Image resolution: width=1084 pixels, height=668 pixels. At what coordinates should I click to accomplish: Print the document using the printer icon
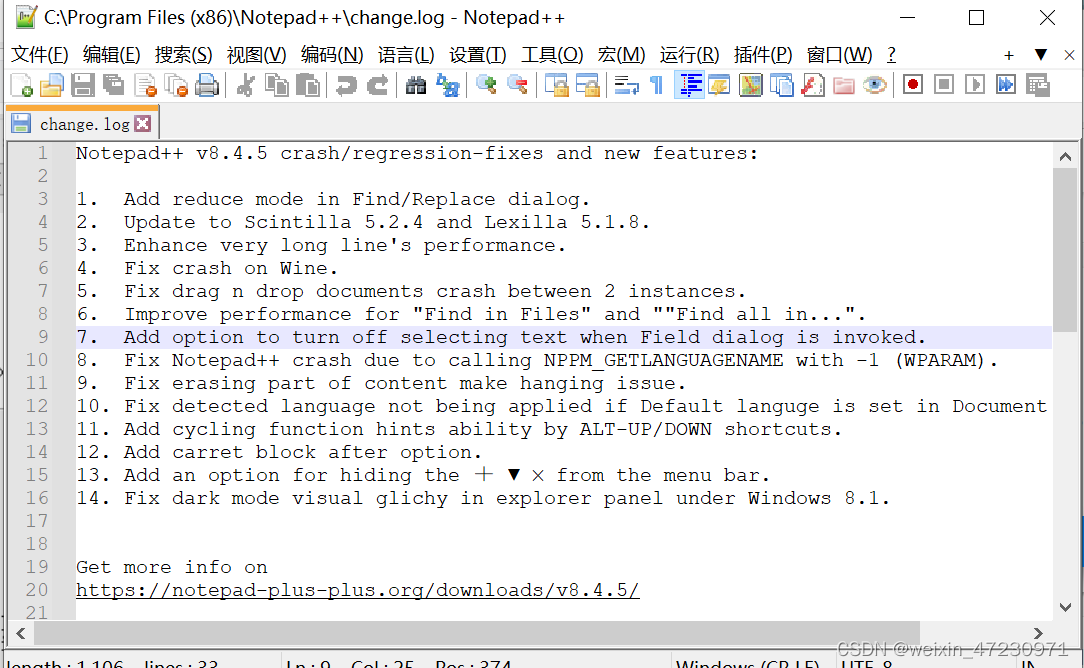(x=207, y=85)
